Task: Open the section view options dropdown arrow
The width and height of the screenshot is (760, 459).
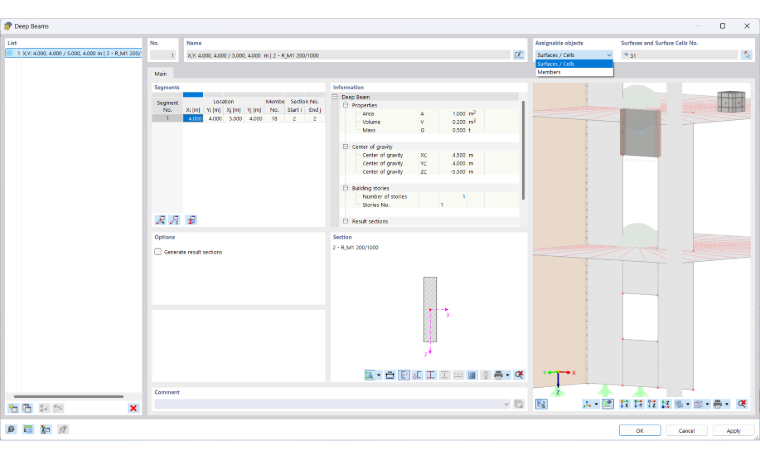Action: pyautogui.click(x=379, y=375)
